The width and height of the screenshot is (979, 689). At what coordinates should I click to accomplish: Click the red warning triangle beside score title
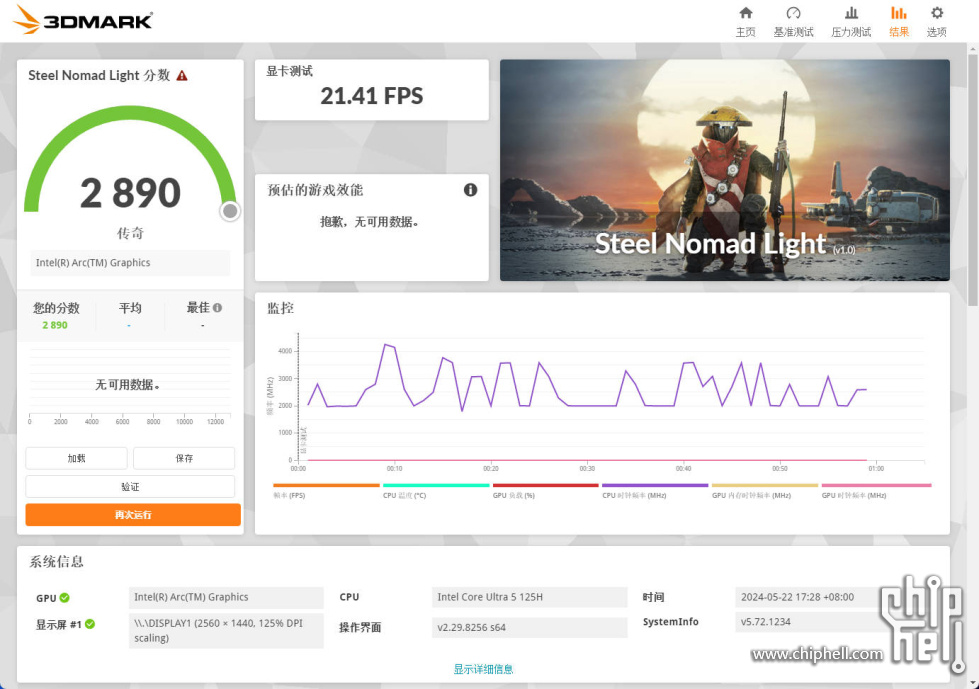point(182,76)
